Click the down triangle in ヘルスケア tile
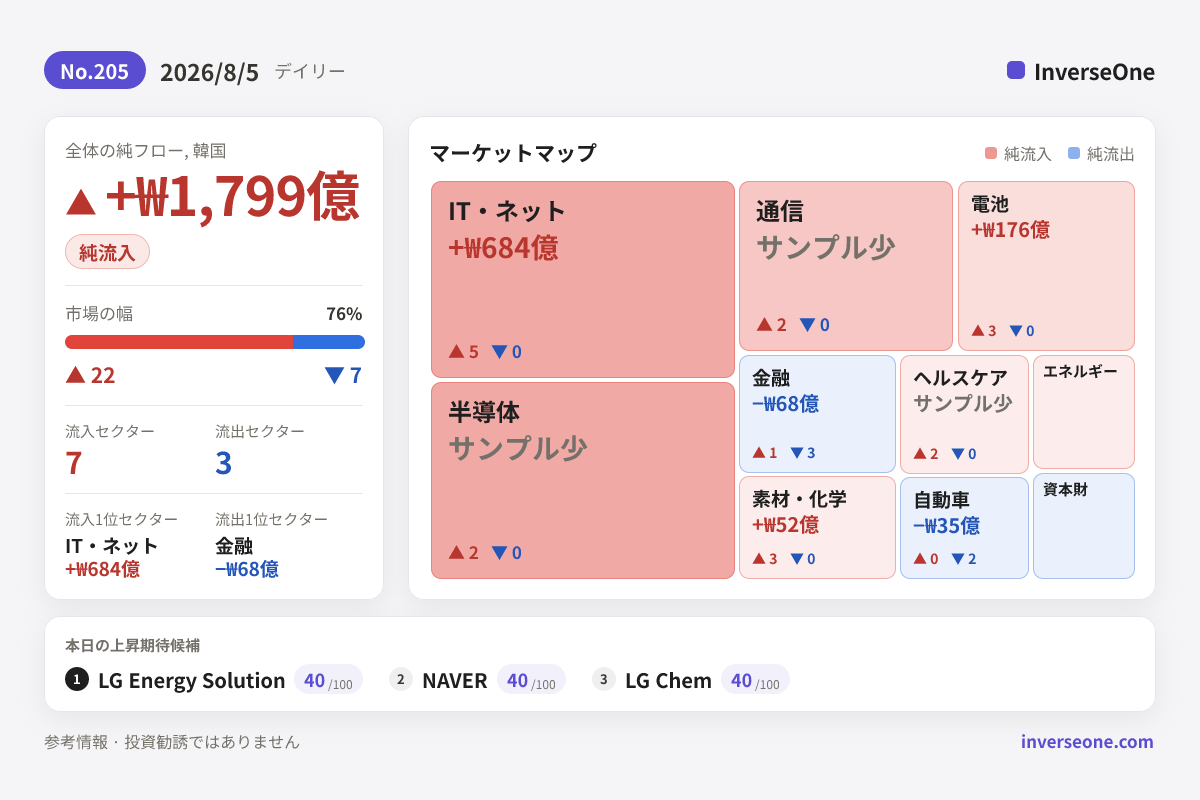Viewport: 1200px width, 800px height. click(957, 454)
